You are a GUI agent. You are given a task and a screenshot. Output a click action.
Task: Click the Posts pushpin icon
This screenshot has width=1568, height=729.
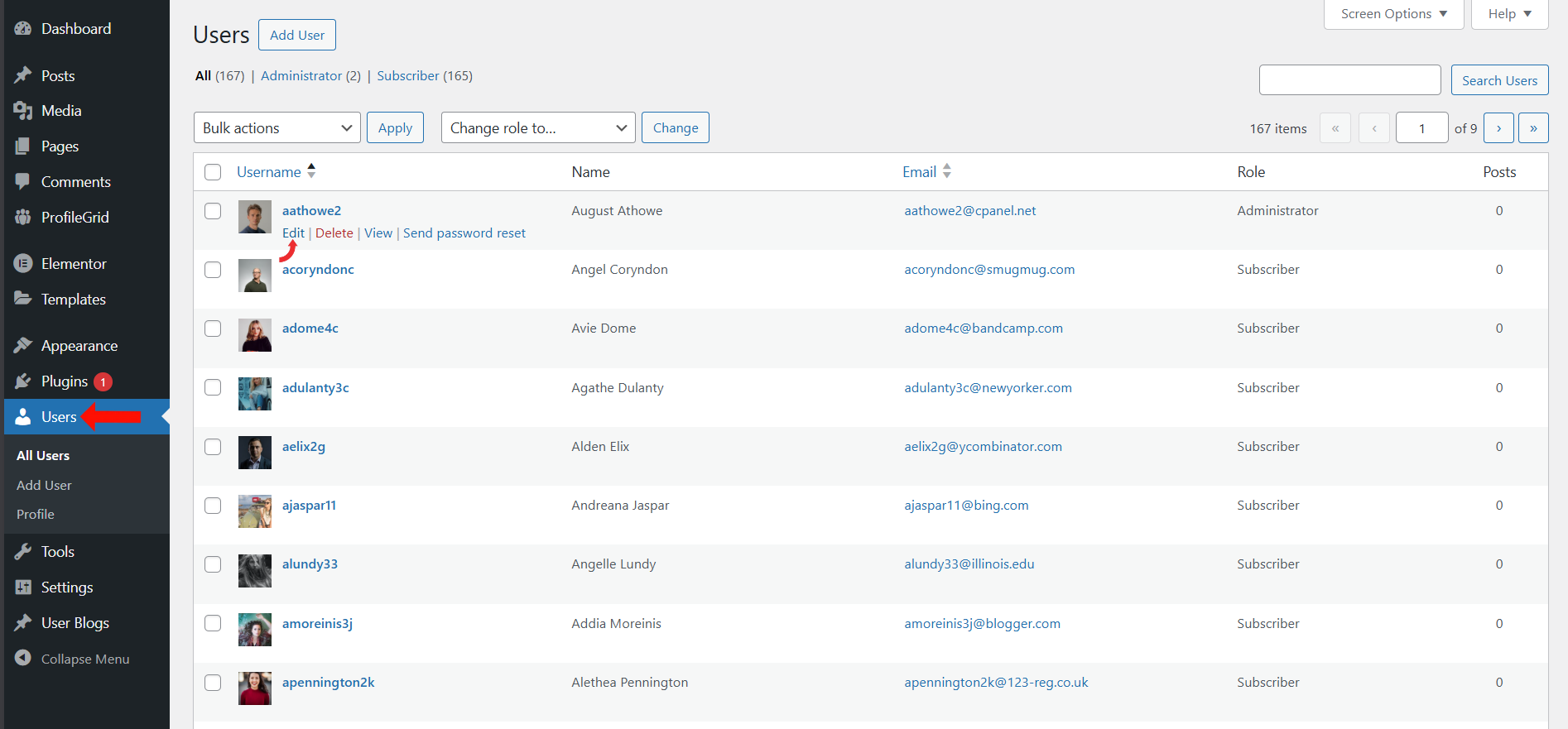pos(23,76)
